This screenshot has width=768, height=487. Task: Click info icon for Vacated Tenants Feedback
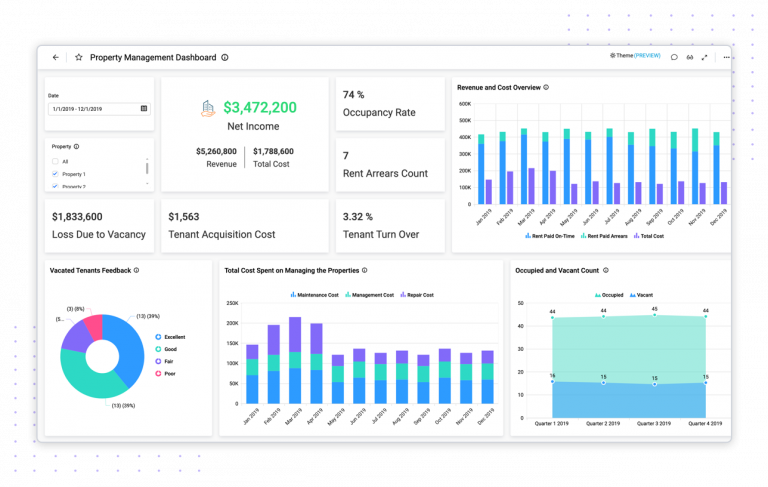coord(137,270)
